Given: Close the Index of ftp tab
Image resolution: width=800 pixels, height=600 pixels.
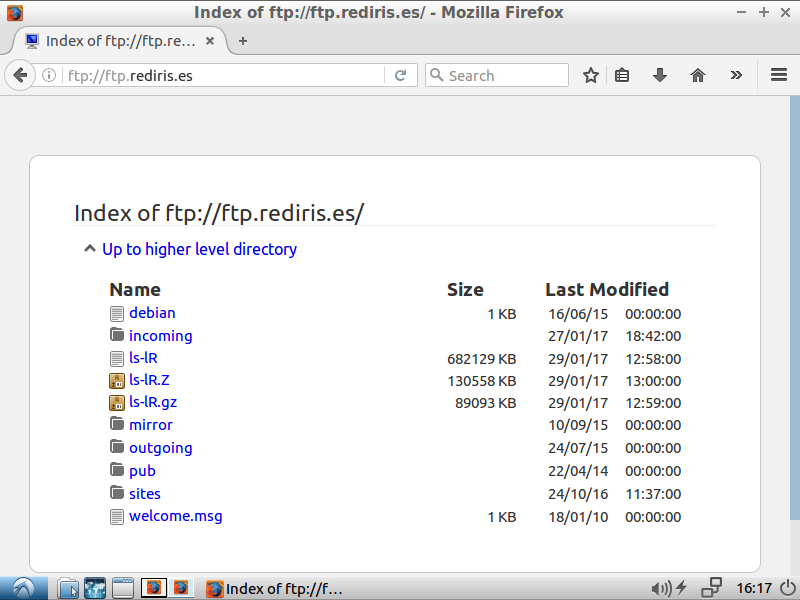Looking at the screenshot, I should pos(212,41).
